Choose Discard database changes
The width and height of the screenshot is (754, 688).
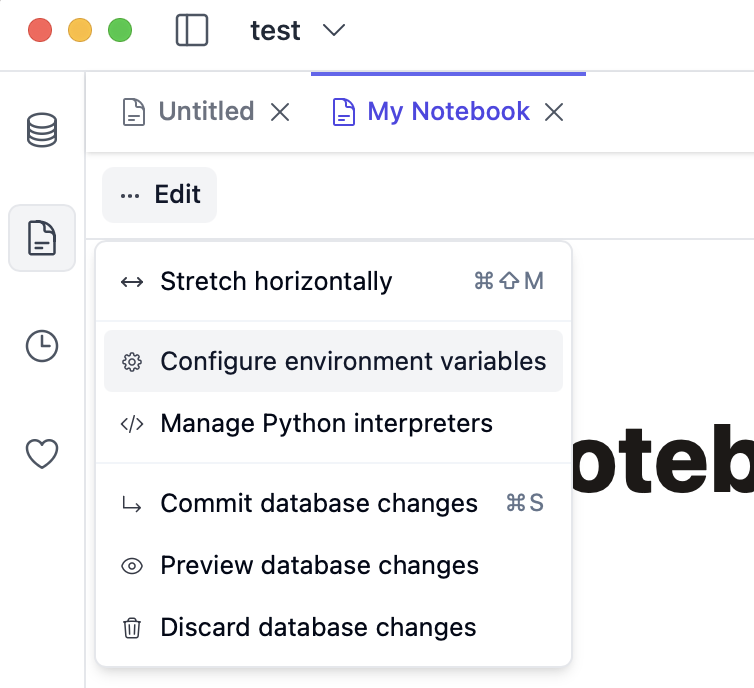point(318,628)
